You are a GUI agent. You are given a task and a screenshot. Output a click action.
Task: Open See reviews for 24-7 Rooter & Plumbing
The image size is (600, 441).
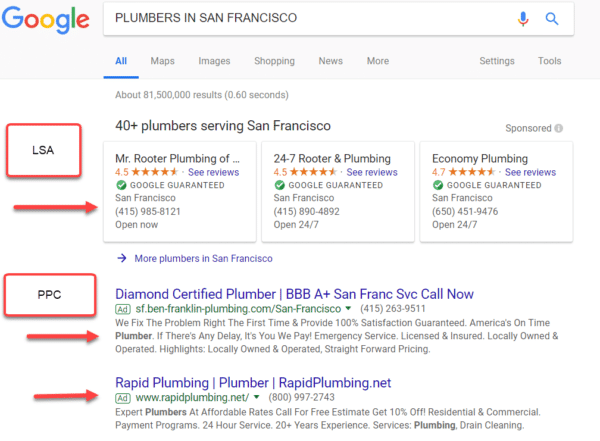point(372,172)
